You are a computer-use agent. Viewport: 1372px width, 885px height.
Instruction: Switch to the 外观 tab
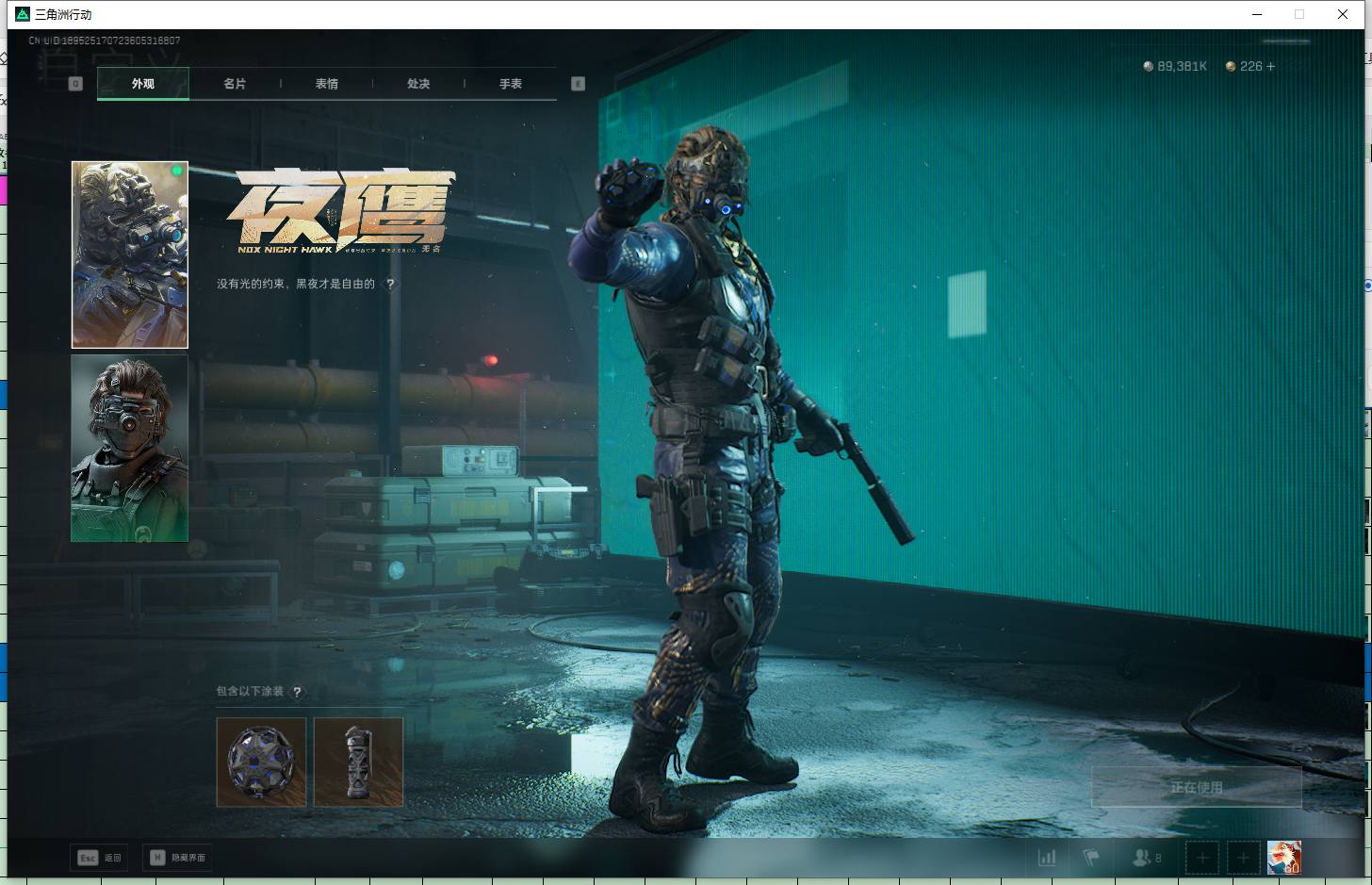[143, 84]
